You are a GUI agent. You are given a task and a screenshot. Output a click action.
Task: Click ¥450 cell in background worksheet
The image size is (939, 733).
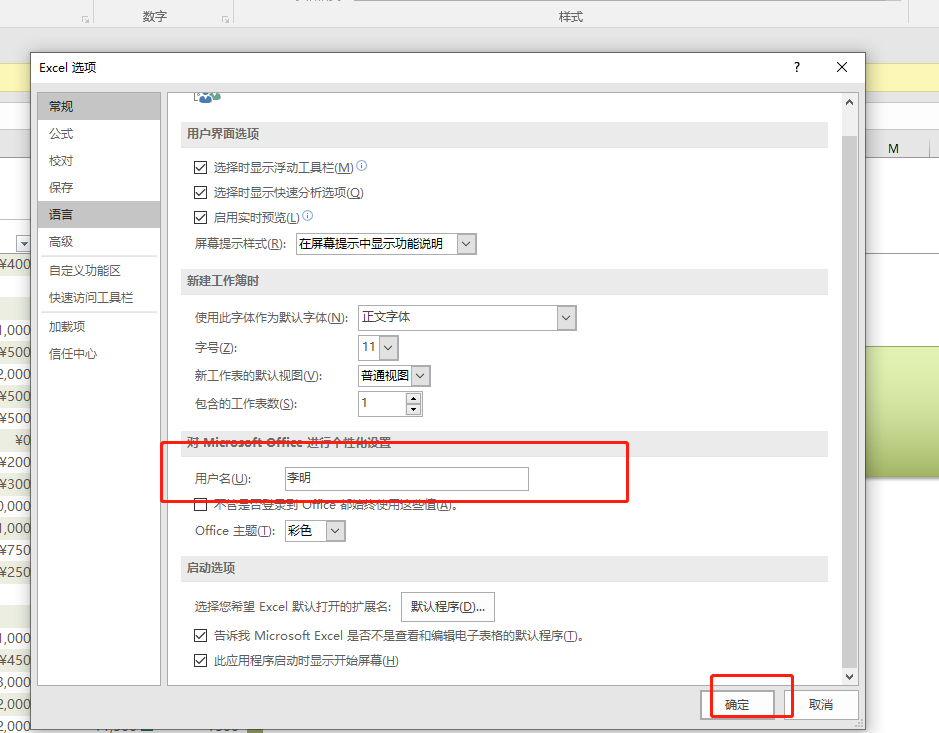15,660
